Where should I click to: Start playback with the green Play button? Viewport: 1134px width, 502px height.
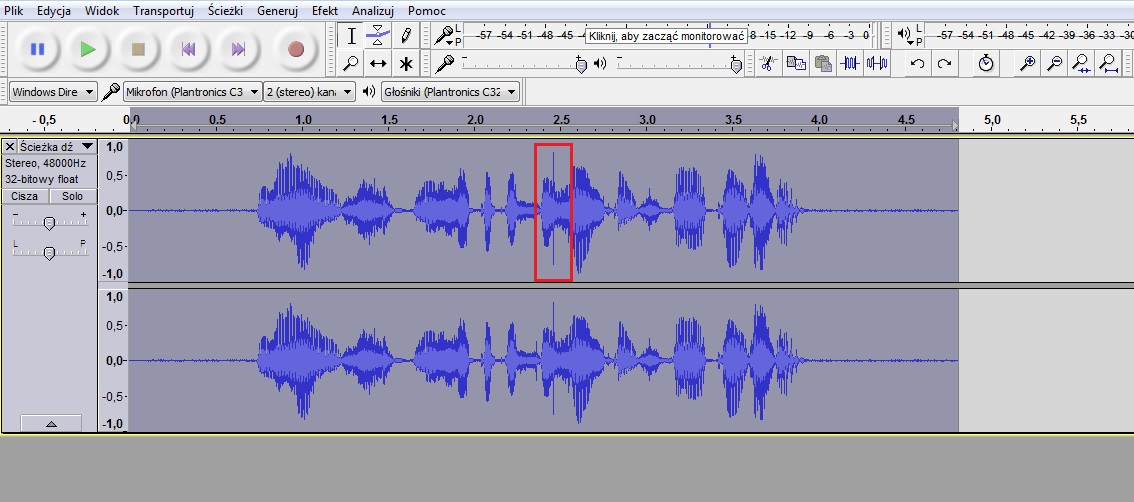click(x=88, y=49)
